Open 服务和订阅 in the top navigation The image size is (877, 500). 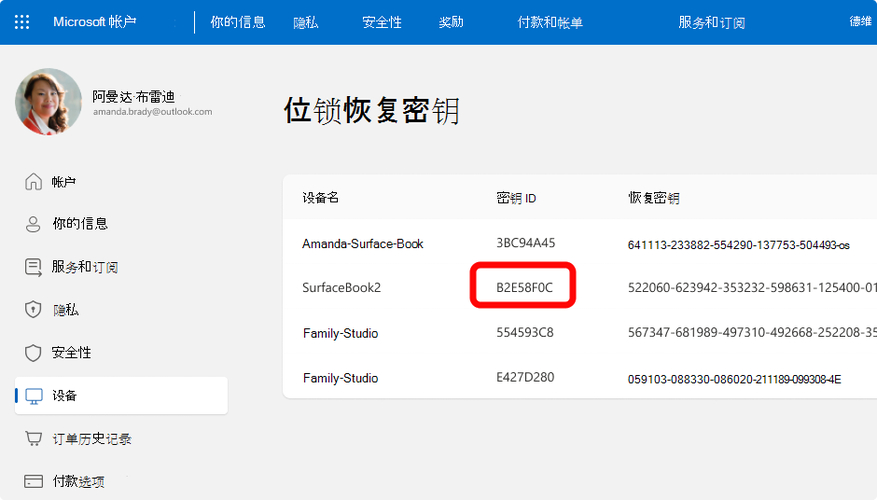pyautogui.click(x=711, y=22)
